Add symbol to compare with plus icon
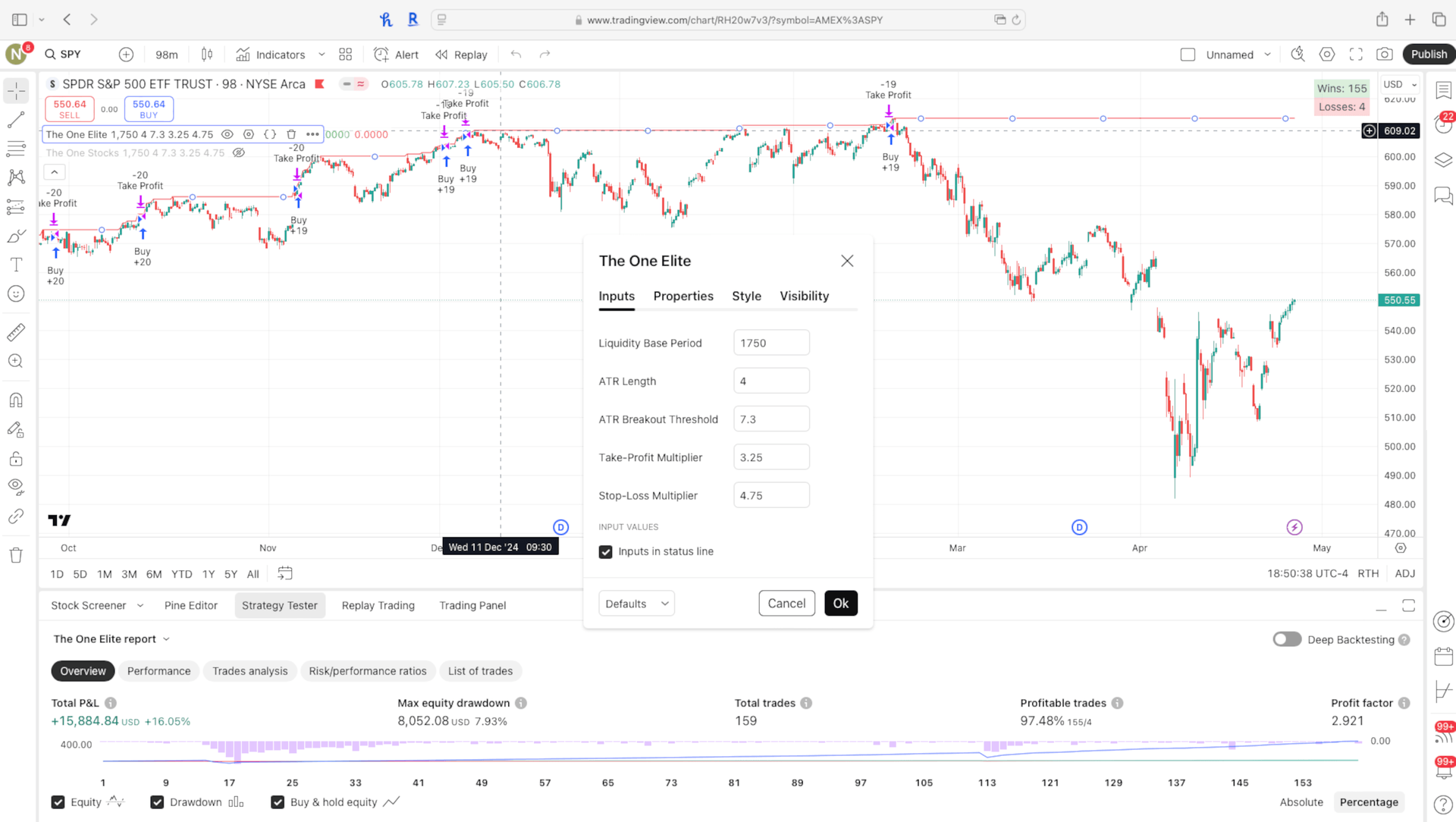This screenshot has height=822, width=1456. pyautogui.click(x=126, y=54)
